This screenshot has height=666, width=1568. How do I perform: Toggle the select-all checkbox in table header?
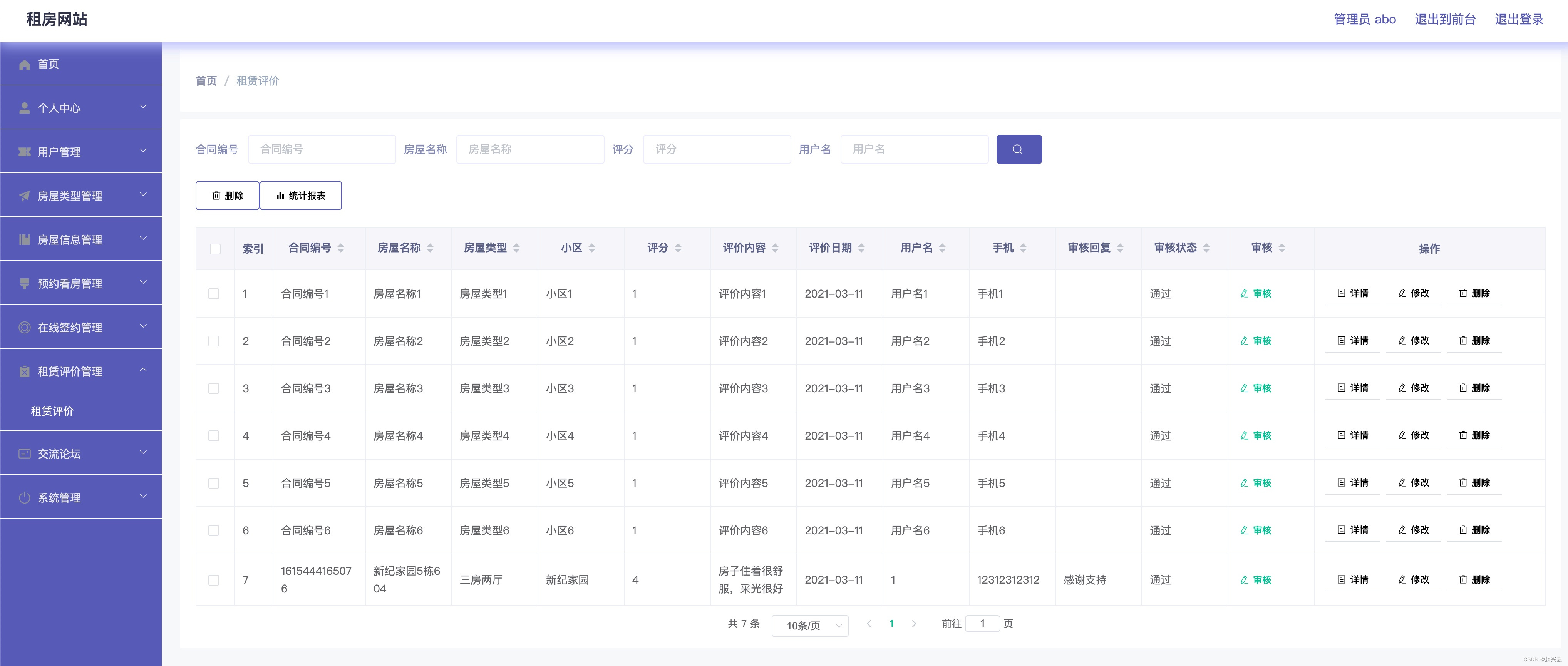click(x=215, y=249)
